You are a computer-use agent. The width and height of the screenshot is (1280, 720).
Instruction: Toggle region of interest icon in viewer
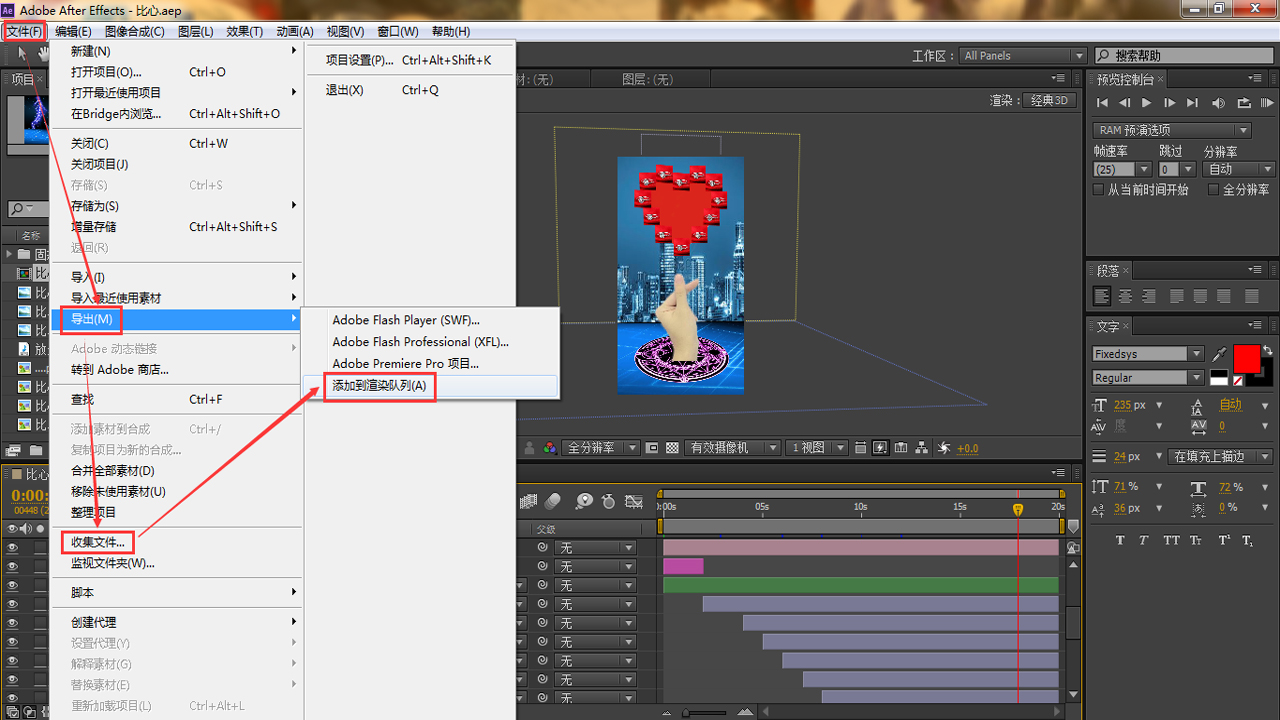click(x=652, y=448)
